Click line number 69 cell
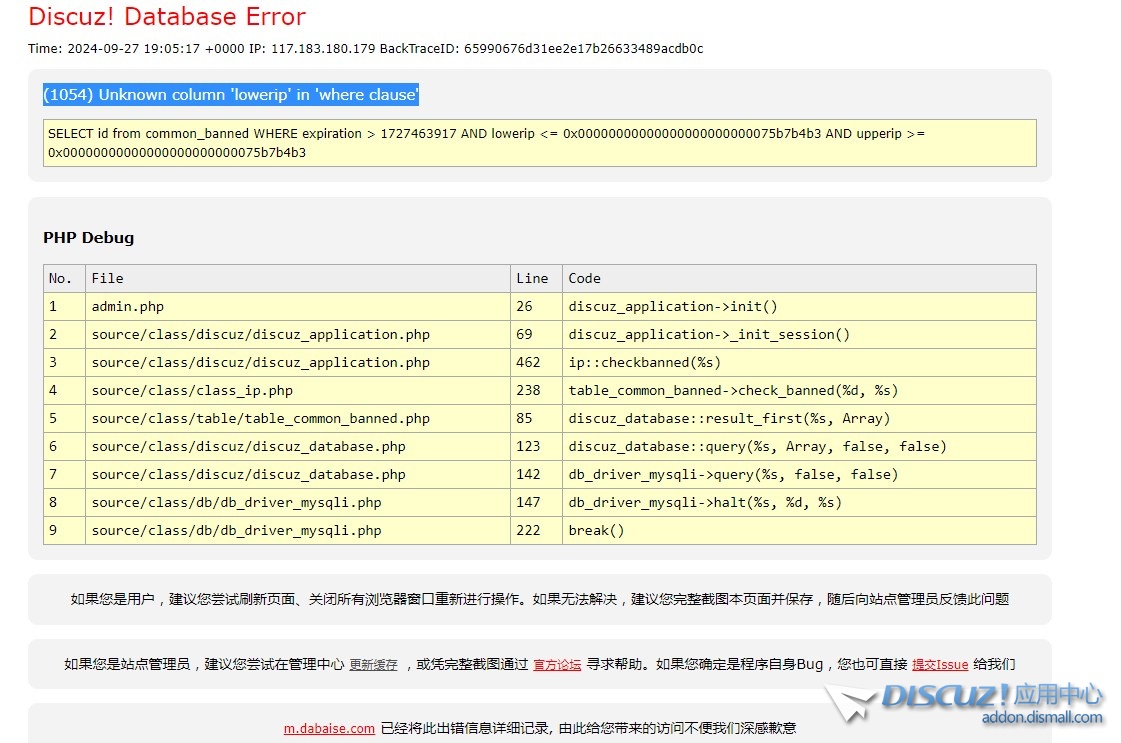The width and height of the screenshot is (1121, 743). click(536, 334)
